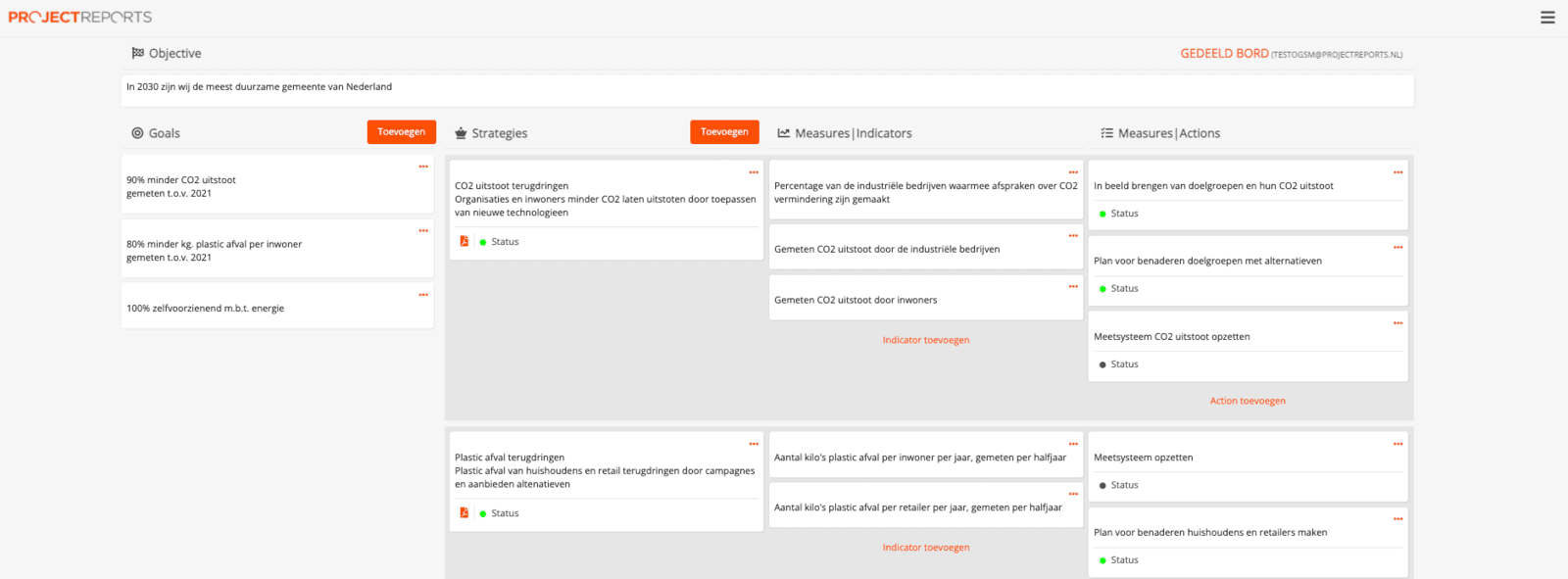
Task: Open options for Plan voor benaderen huishoudens action
Action: [x=1398, y=519]
